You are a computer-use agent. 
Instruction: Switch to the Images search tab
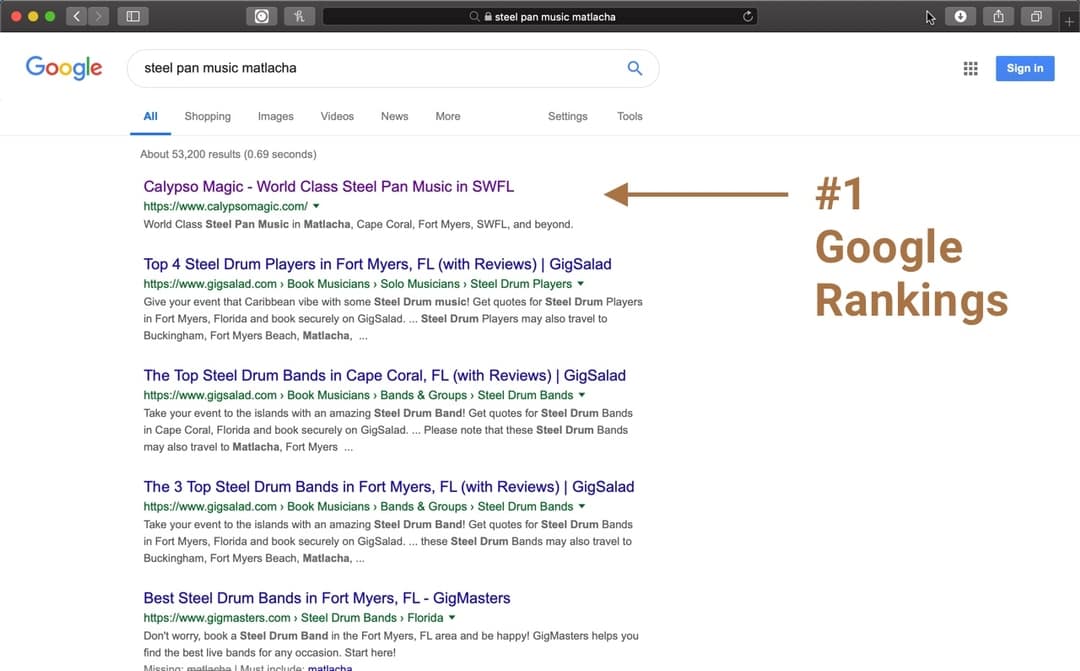pos(275,116)
